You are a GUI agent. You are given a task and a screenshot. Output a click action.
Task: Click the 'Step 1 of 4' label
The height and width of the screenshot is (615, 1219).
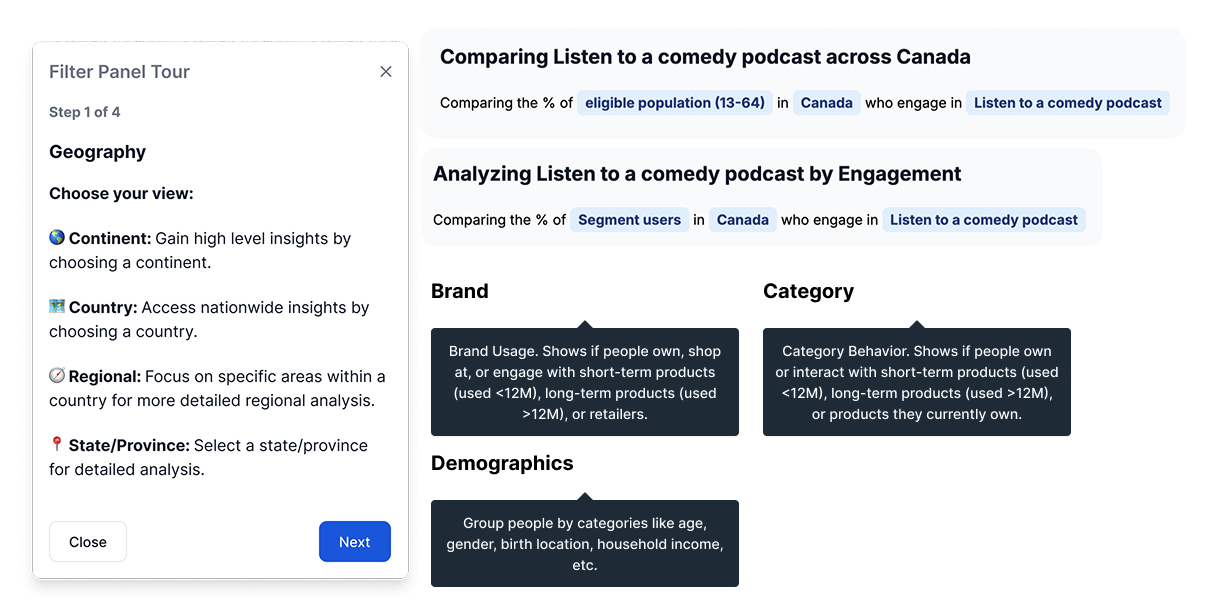tap(85, 112)
